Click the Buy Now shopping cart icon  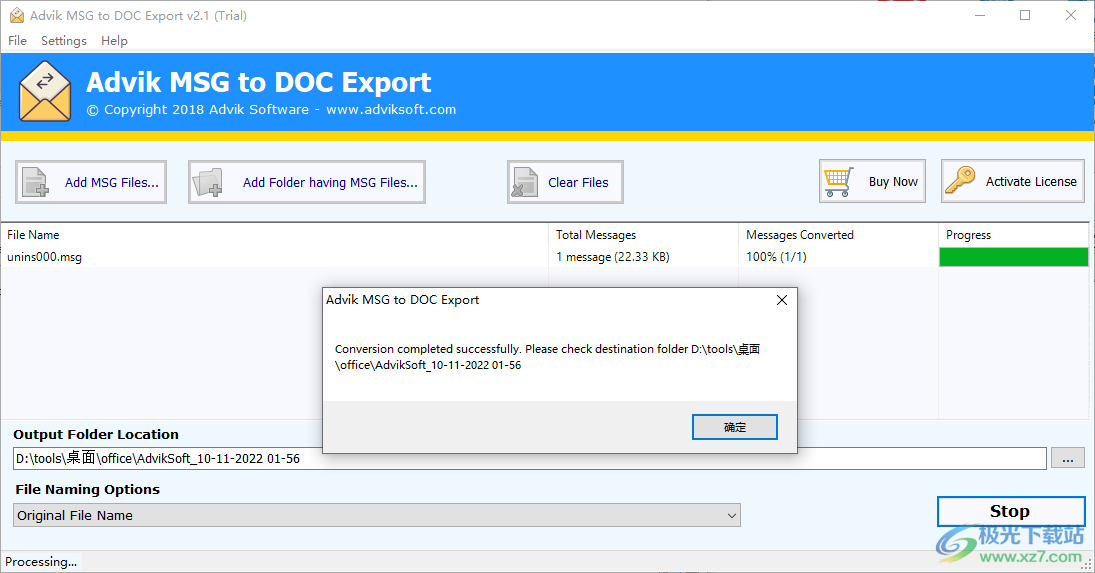(x=838, y=181)
